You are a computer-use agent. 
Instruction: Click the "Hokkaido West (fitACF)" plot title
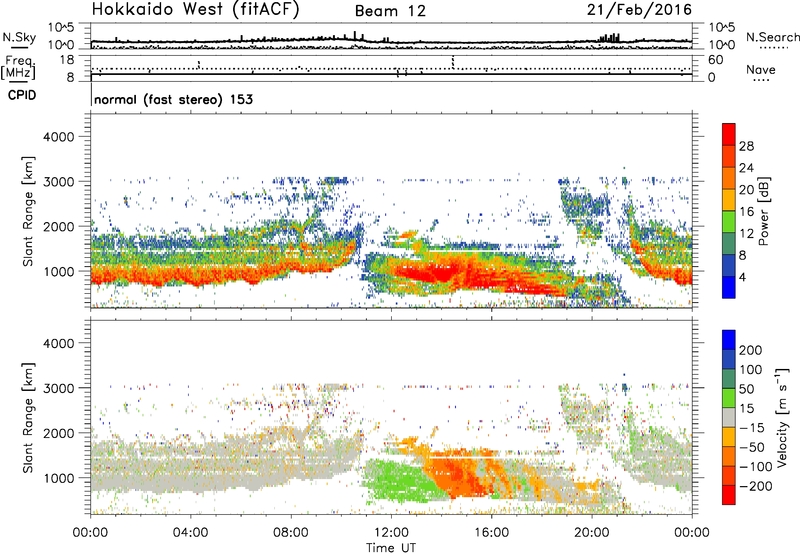click(195, 10)
